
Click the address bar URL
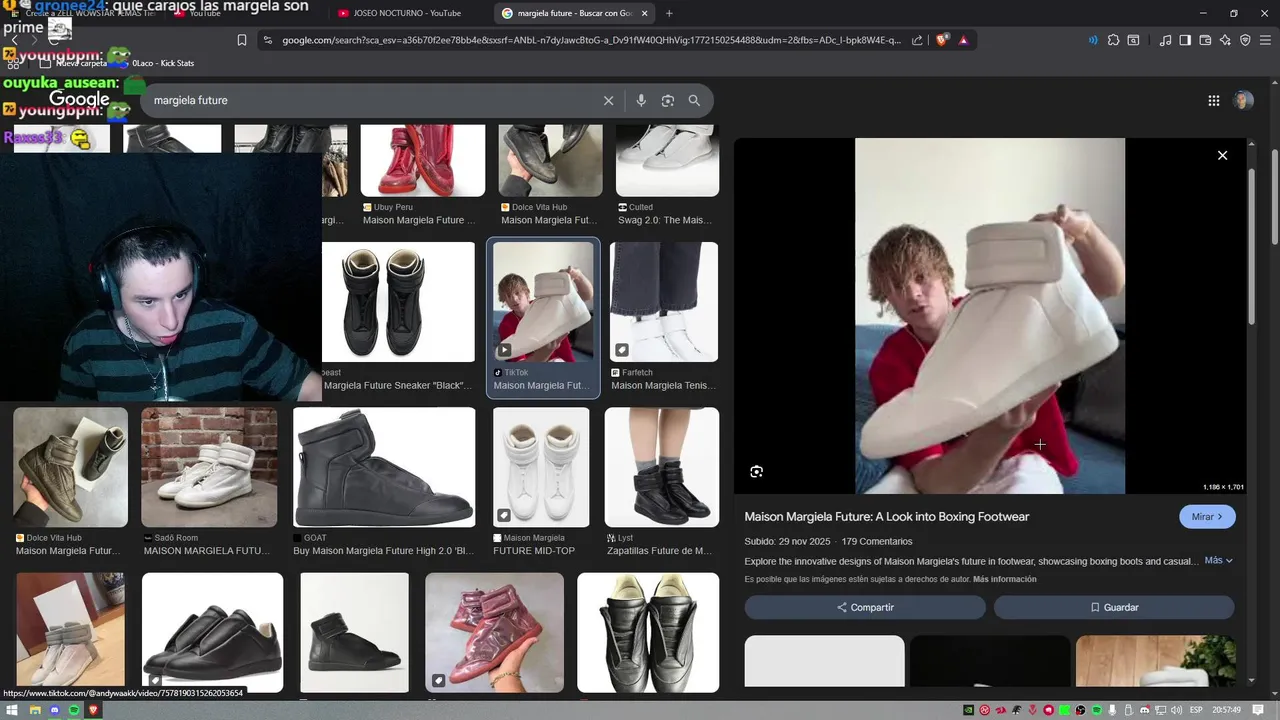(590, 40)
